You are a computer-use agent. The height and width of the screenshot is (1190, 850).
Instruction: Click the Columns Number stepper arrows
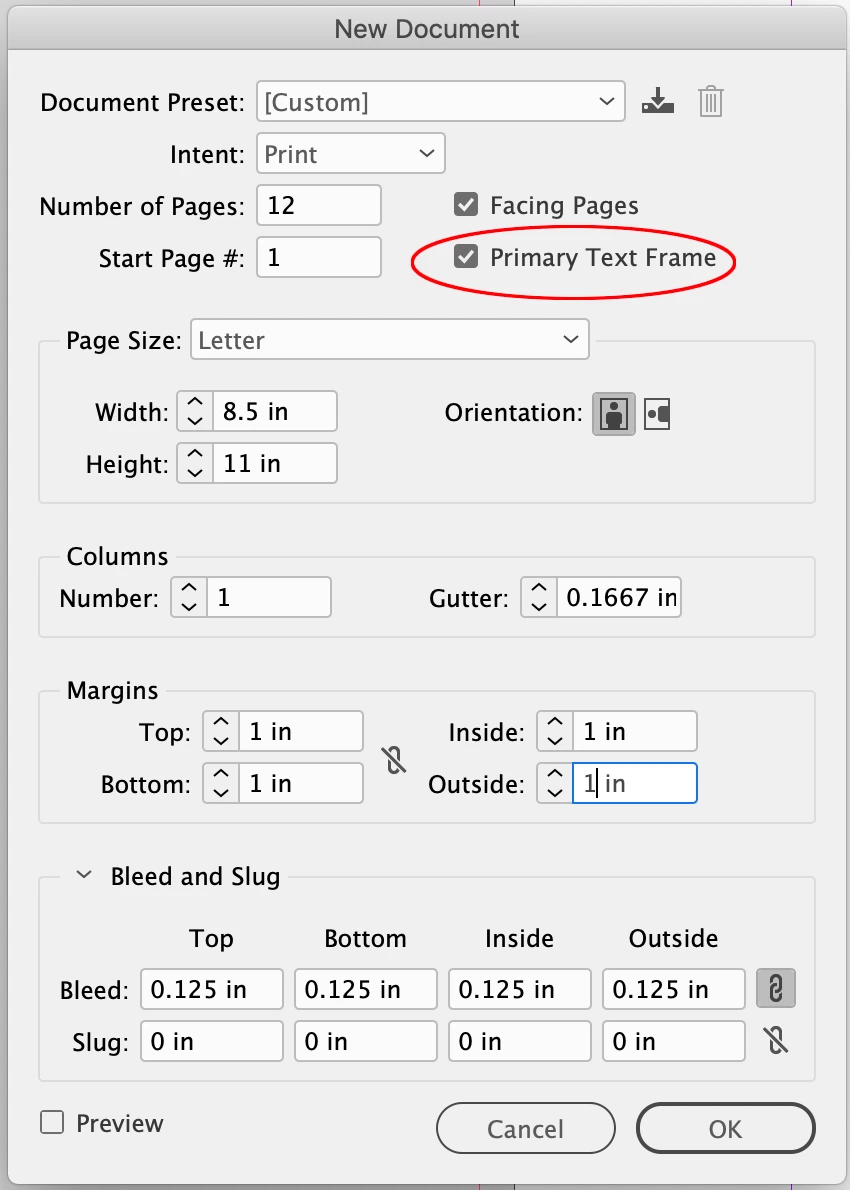(x=189, y=597)
